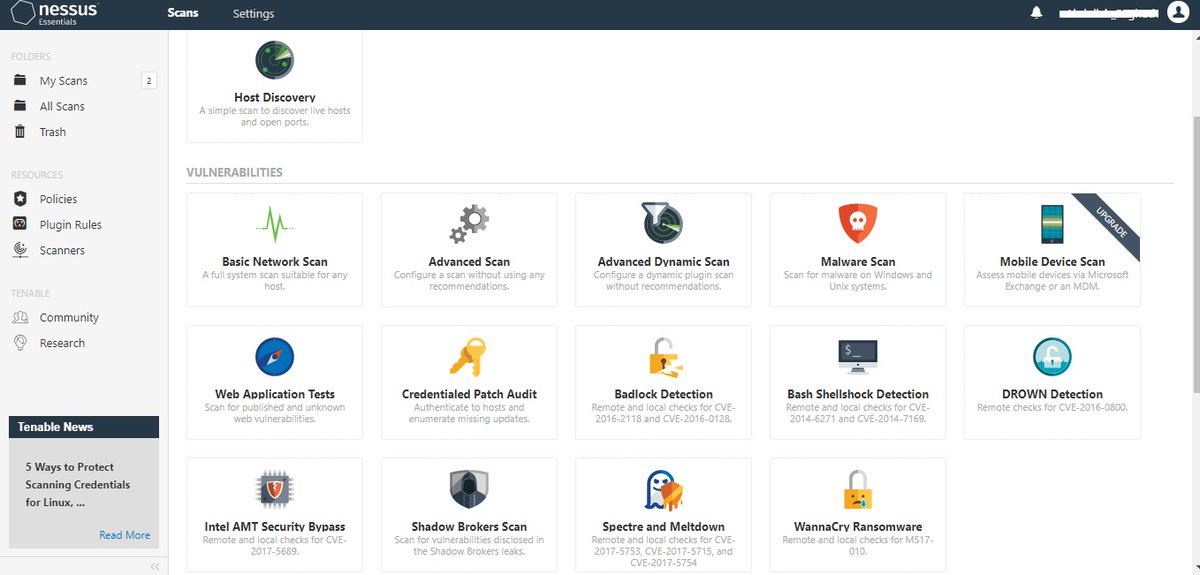The width and height of the screenshot is (1200, 575).
Task: Click the Malware Scan title text
Action: click(x=857, y=262)
